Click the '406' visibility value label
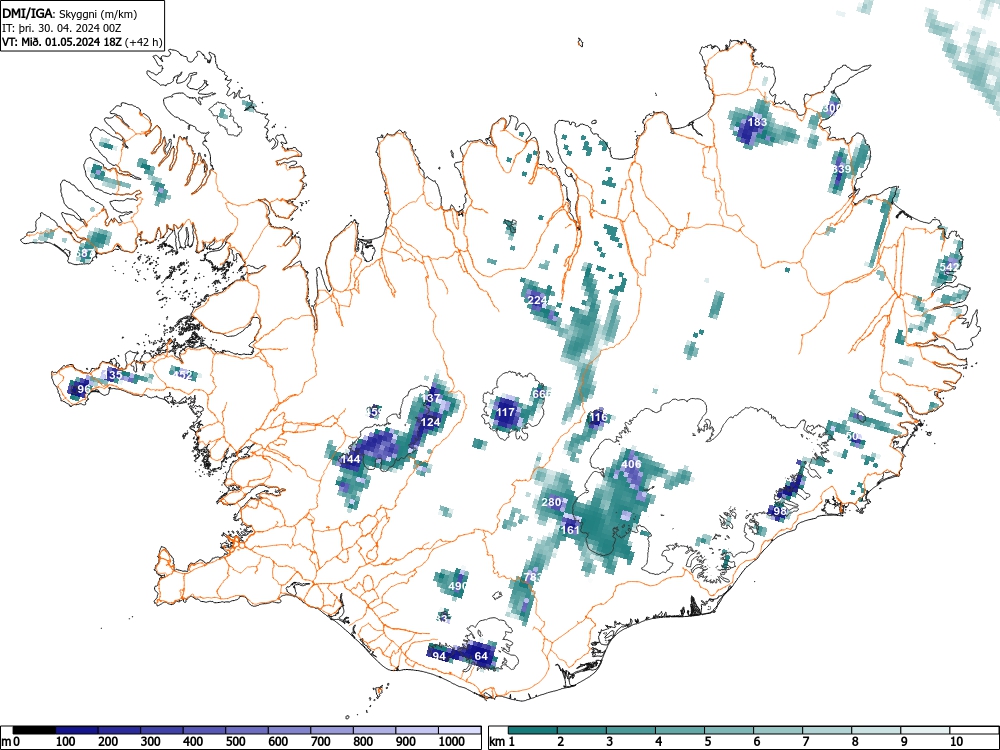 point(631,464)
